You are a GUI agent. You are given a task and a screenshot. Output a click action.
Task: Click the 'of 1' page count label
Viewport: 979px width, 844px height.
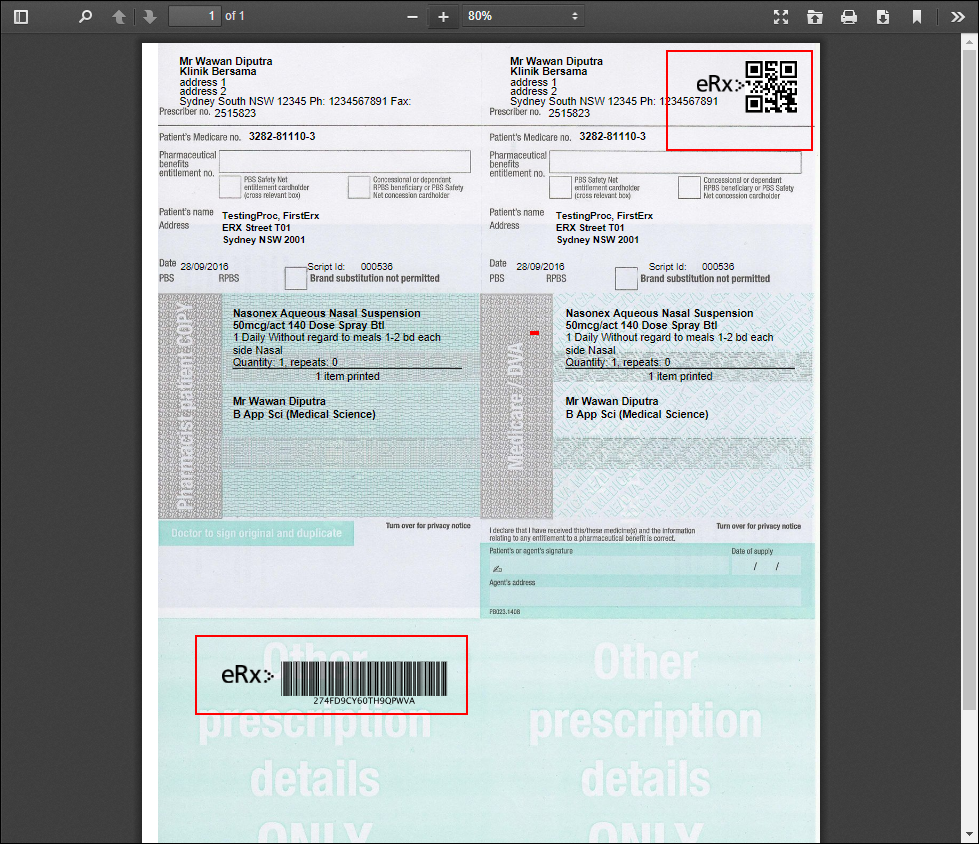(x=235, y=16)
